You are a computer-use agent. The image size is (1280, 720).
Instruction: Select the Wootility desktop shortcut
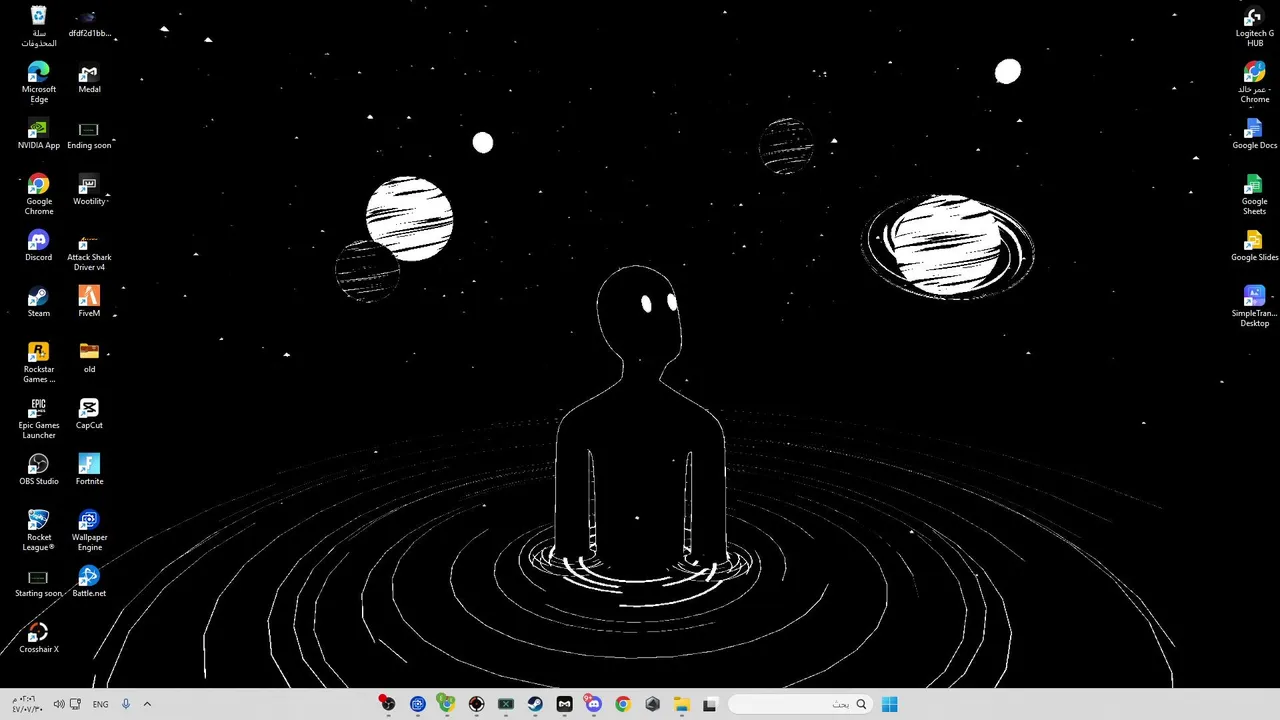[89, 191]
